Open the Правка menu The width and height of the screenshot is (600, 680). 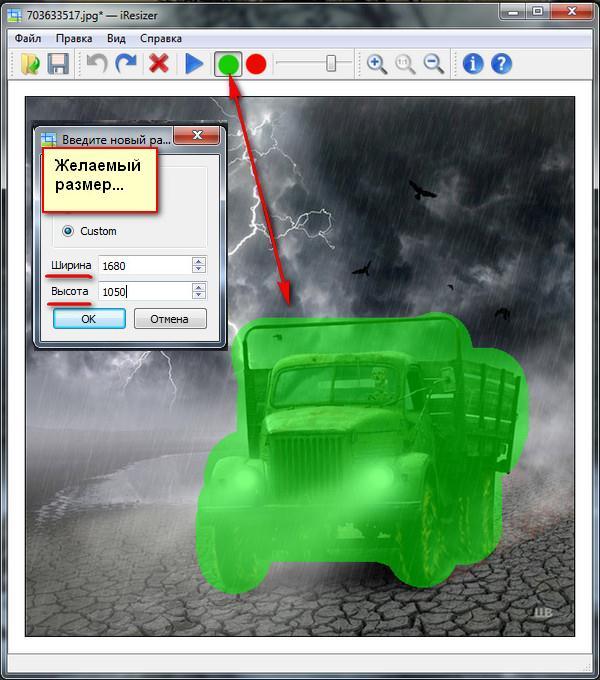(74, 38)
